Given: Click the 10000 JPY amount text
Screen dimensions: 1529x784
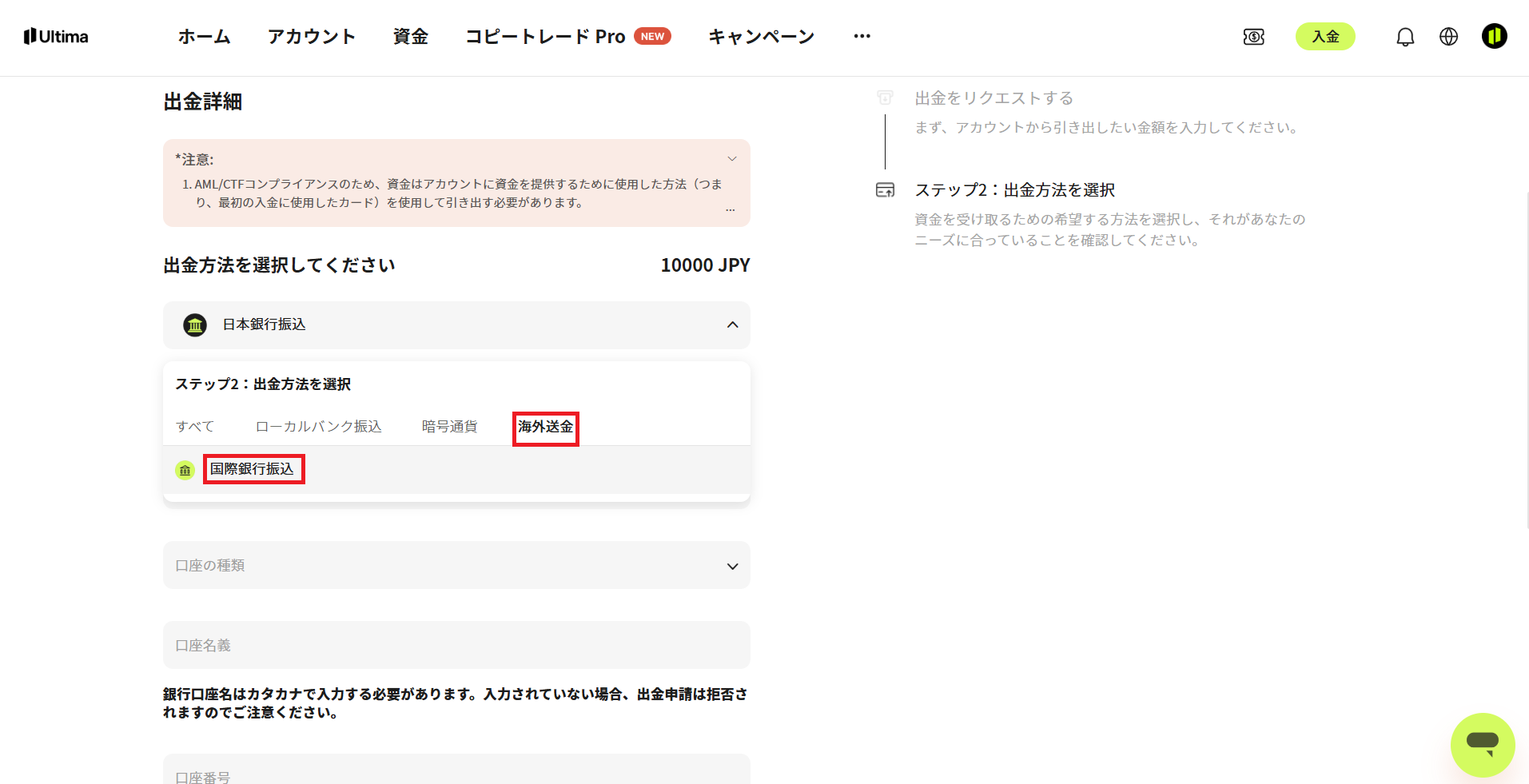Looking at the screenshot, I should (x=705, y=265).
